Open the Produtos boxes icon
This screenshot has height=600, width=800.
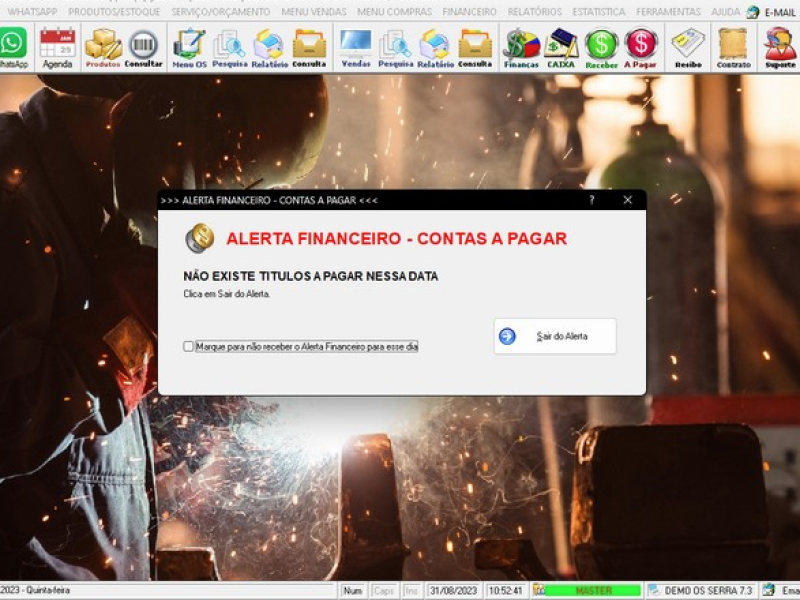(103, 47)
